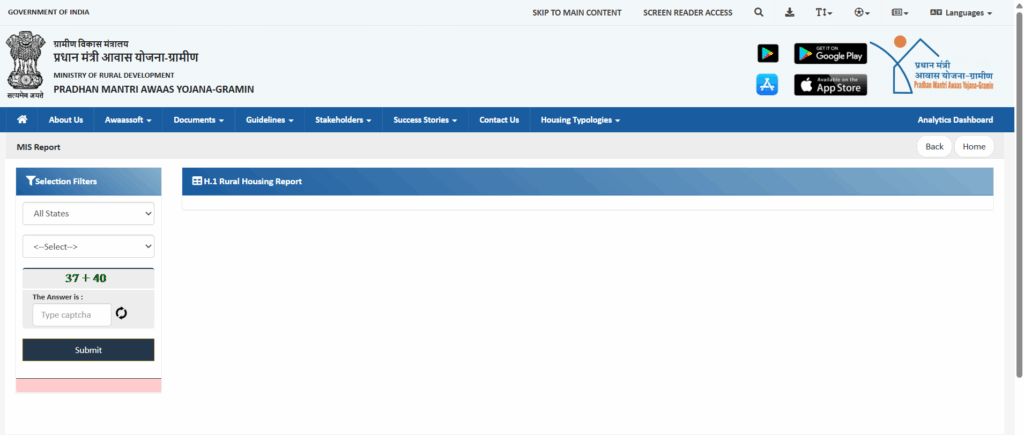
Task: Click the Google Play triangle icon
Action: click(767, 53)
